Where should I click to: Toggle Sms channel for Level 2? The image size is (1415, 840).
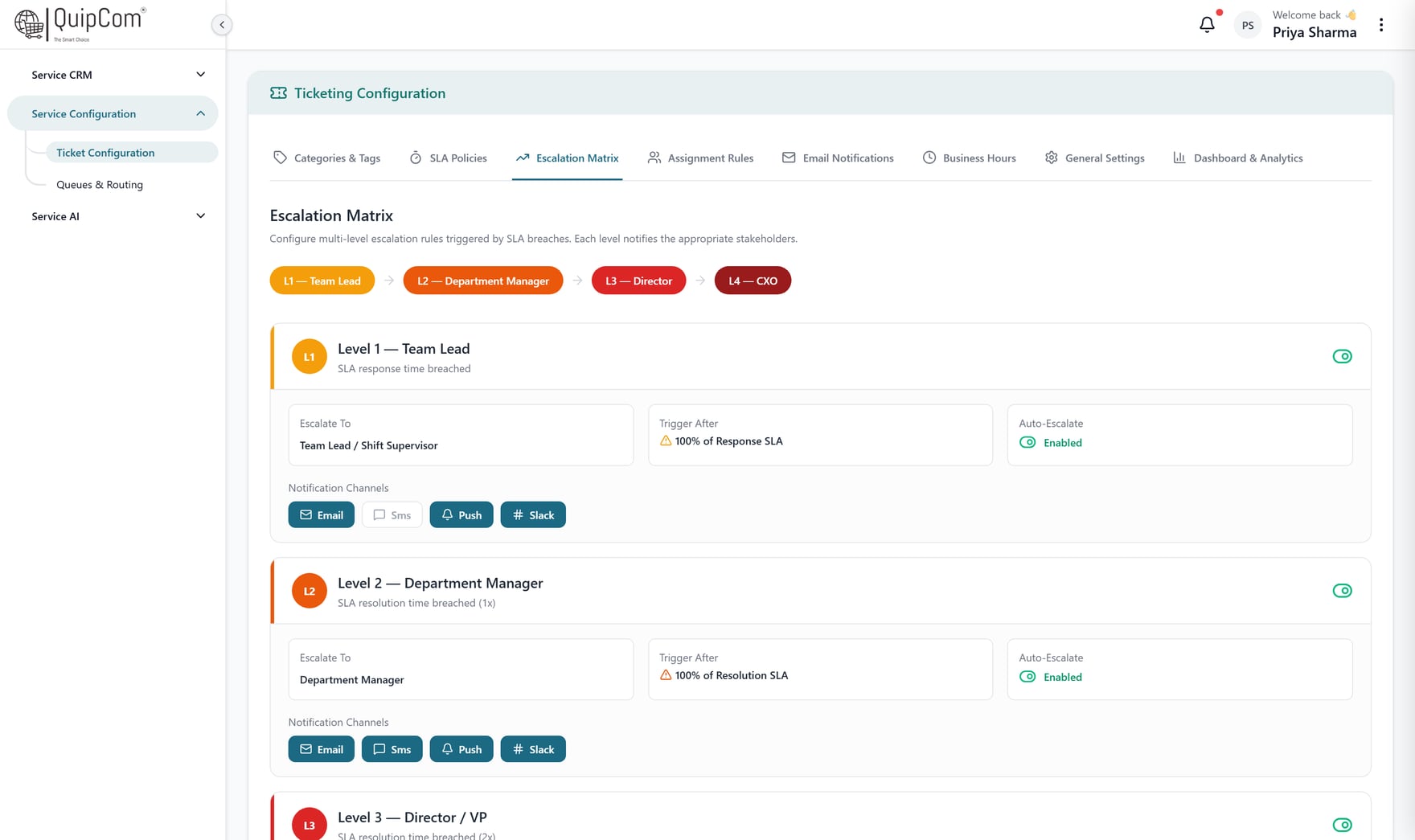[x=392, y=749]
